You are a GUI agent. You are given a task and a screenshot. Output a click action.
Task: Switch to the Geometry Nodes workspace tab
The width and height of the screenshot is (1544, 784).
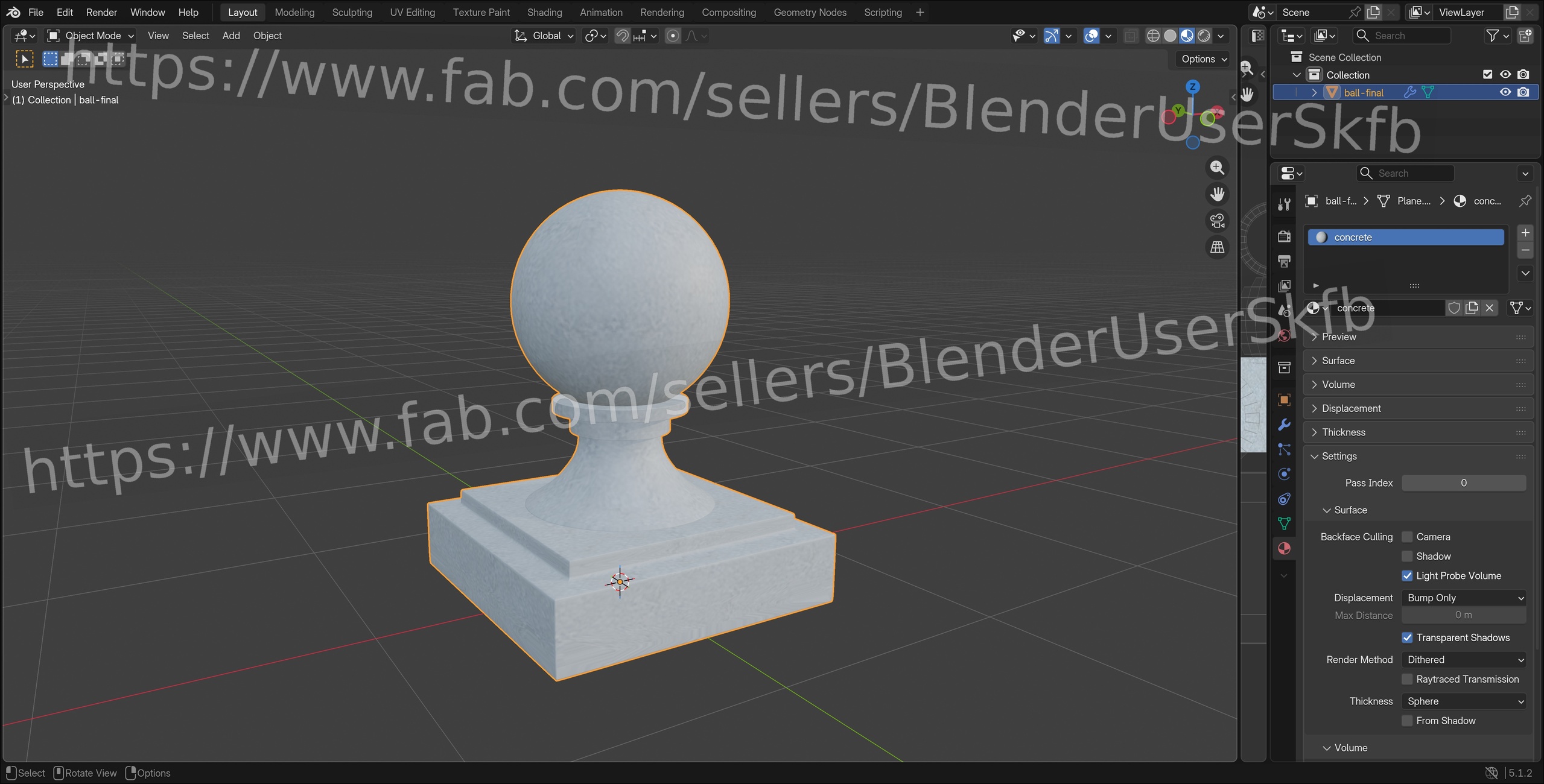(810, 12)
